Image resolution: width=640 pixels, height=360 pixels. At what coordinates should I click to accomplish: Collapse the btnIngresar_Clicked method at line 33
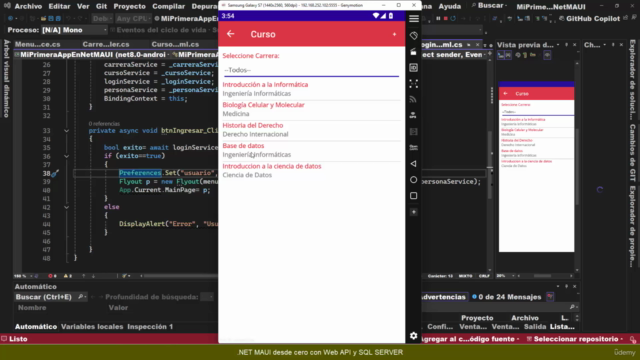click(66, 131)
